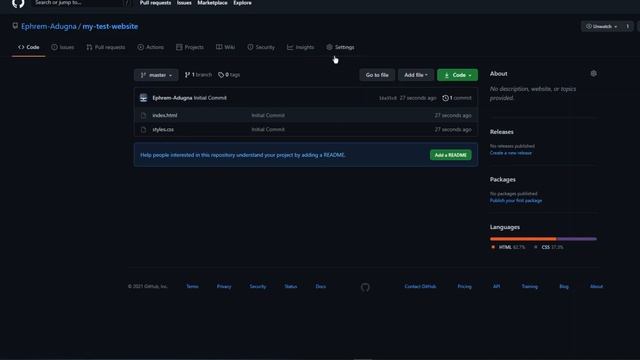Open Pricing link in footer

(x=464, y=287)
